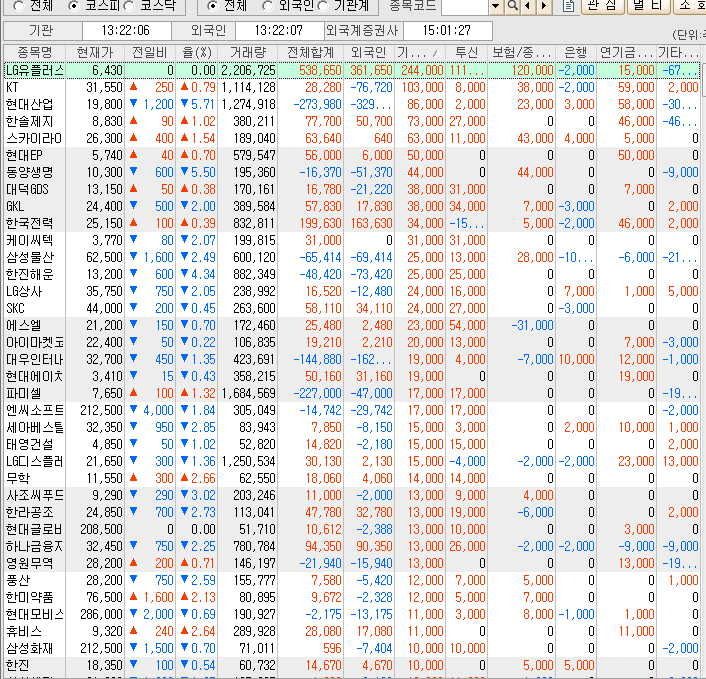706x679 pixels.
Task: Sort by the 전체합계 column header
Action: [311, 52]
